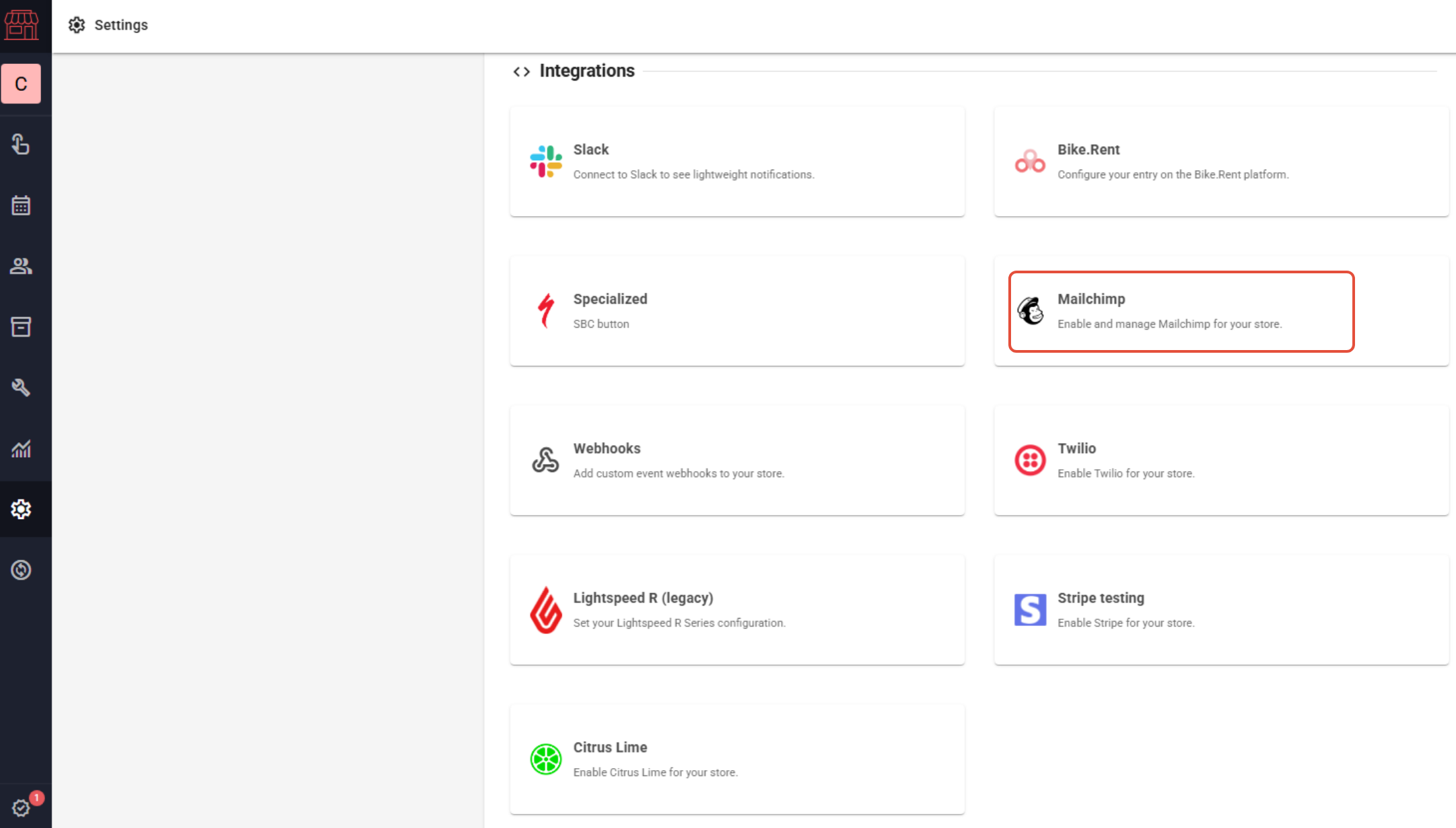The image size is (1456, 828).
Task: Open the account avatar labeled C
Action: click(21, 83)
